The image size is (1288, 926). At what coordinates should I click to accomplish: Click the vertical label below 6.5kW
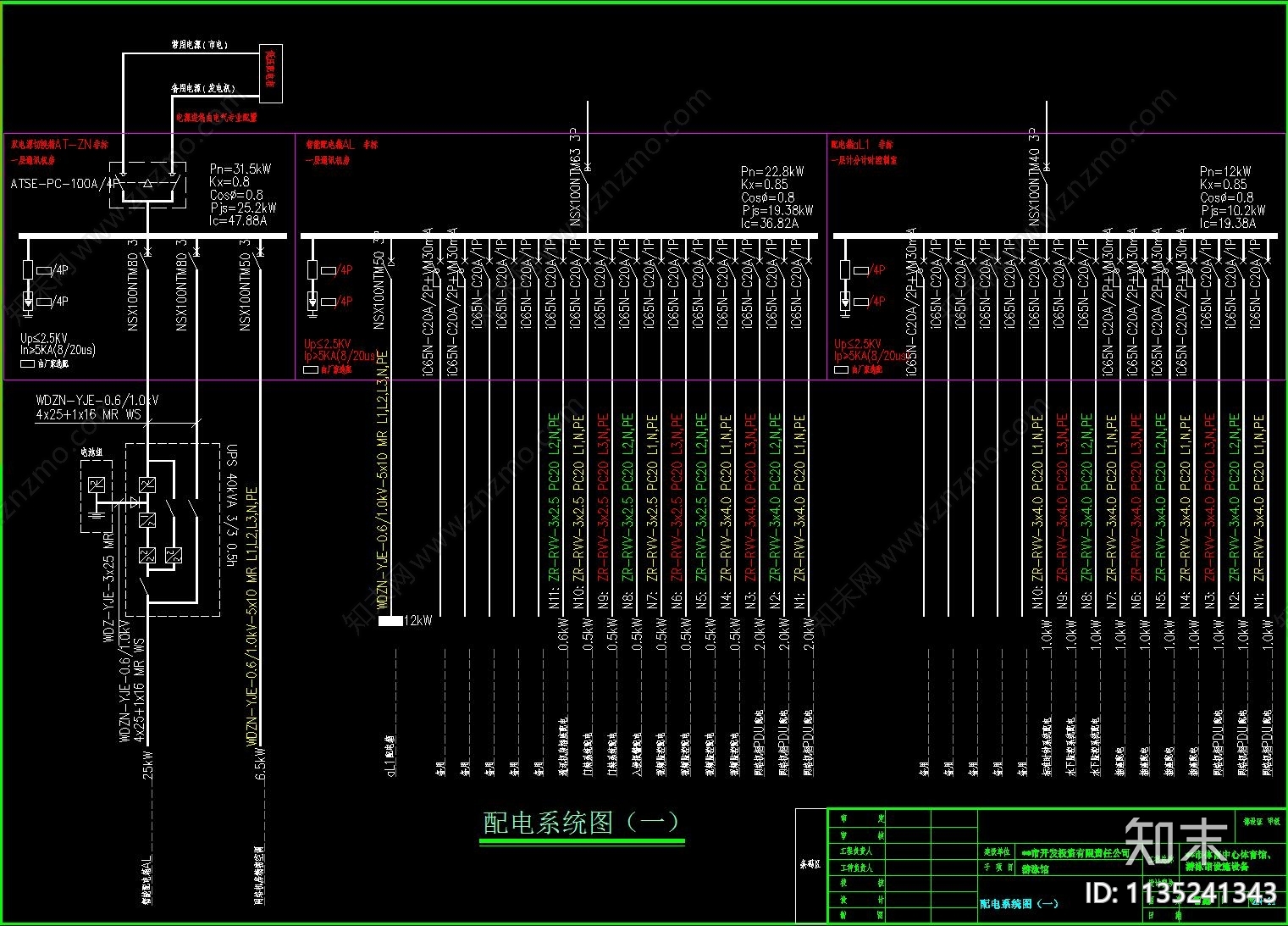(x=259, y=875)
